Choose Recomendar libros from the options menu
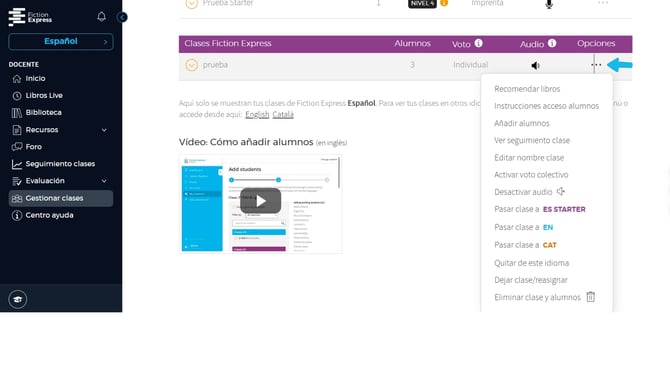Image resolution: width=670 pixels, height=376 pixels. [527, 89]
